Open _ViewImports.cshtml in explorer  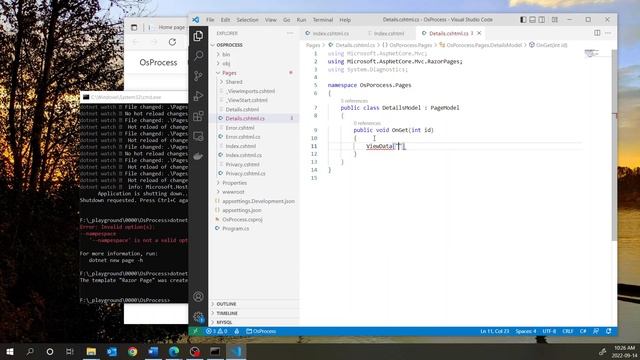pos(254,91)
